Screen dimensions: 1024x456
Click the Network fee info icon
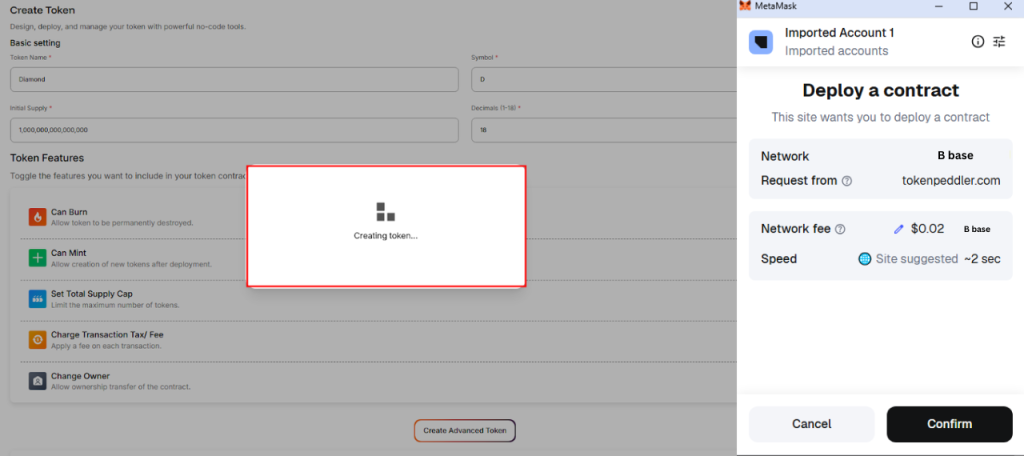(840, 229)
